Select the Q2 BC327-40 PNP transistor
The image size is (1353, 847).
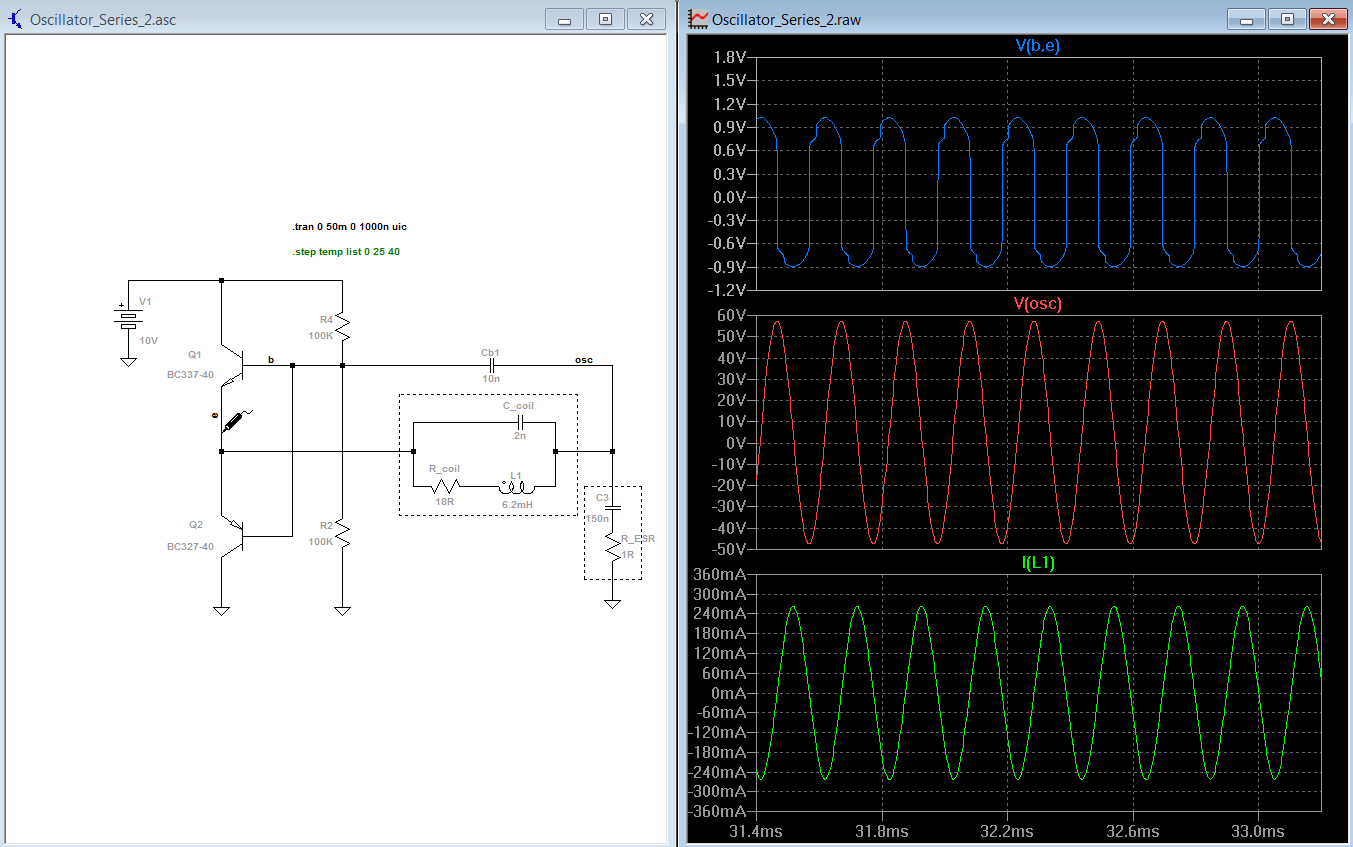pos(236,536)
